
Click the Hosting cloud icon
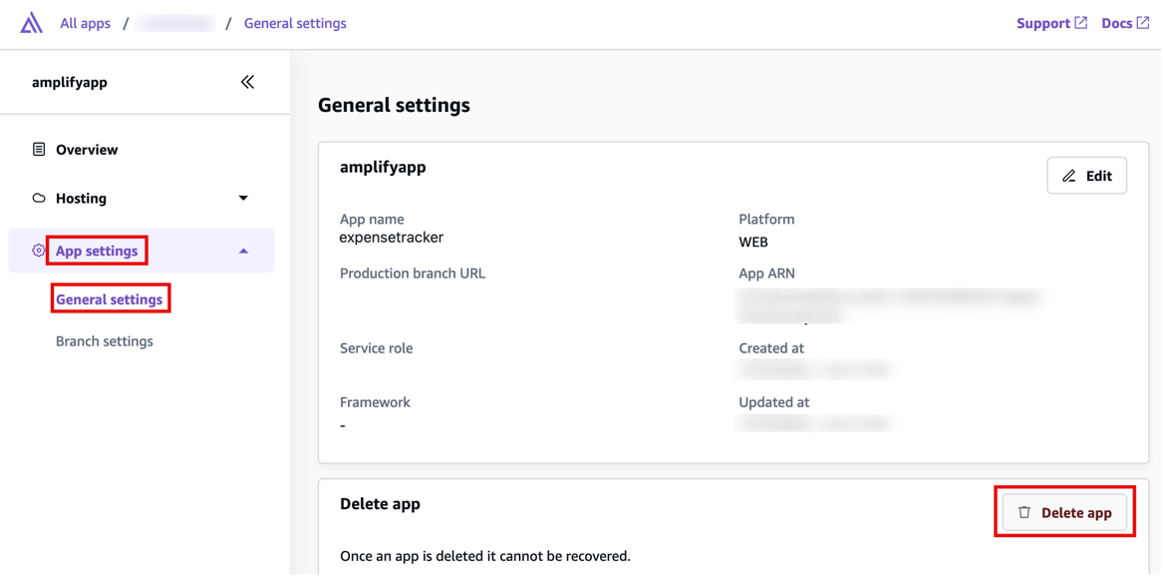[39, 198]
